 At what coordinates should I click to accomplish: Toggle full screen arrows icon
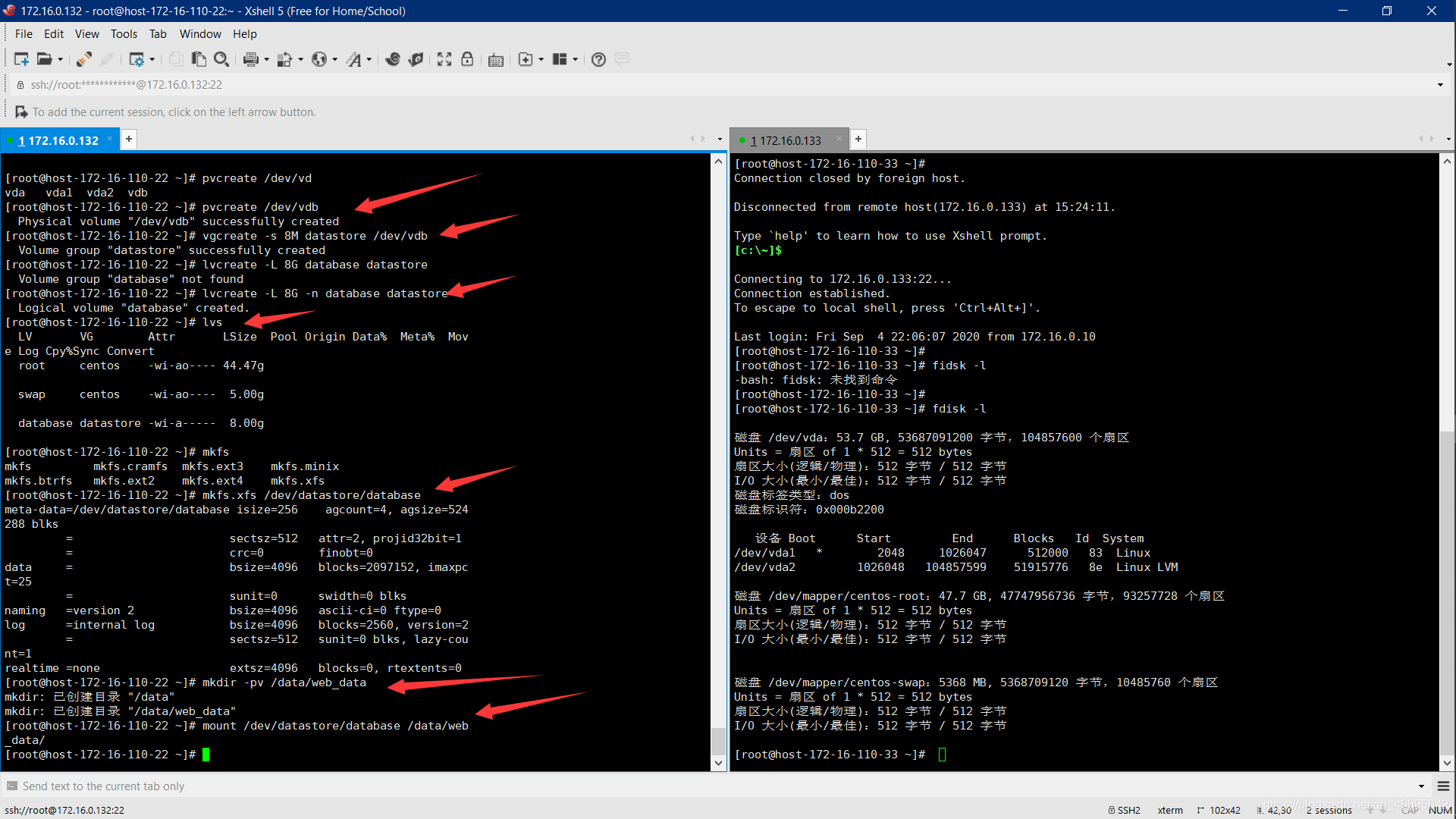(444, 59)
